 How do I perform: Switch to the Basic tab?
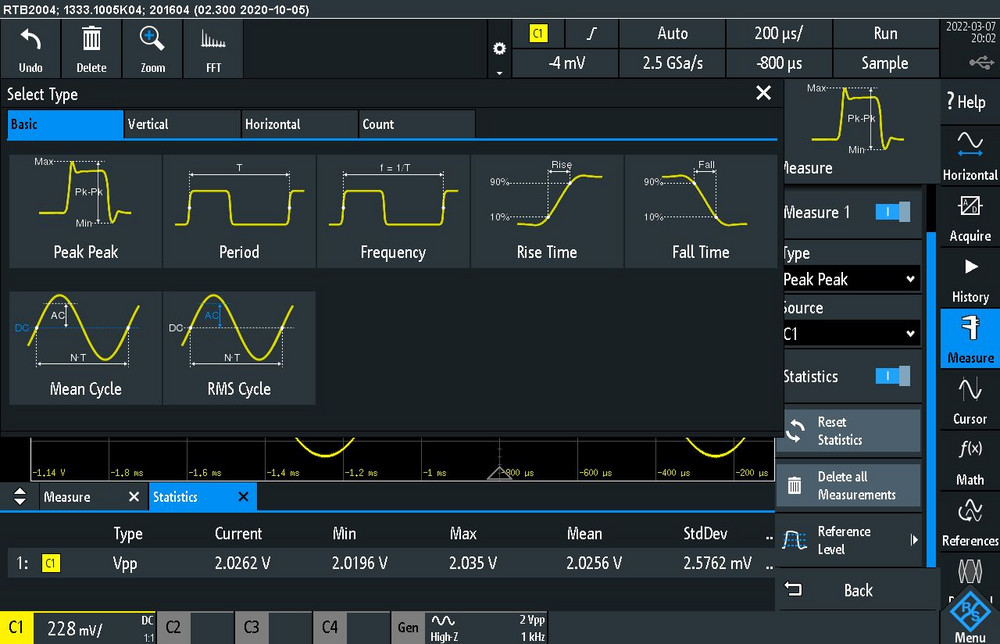[66, 124]
